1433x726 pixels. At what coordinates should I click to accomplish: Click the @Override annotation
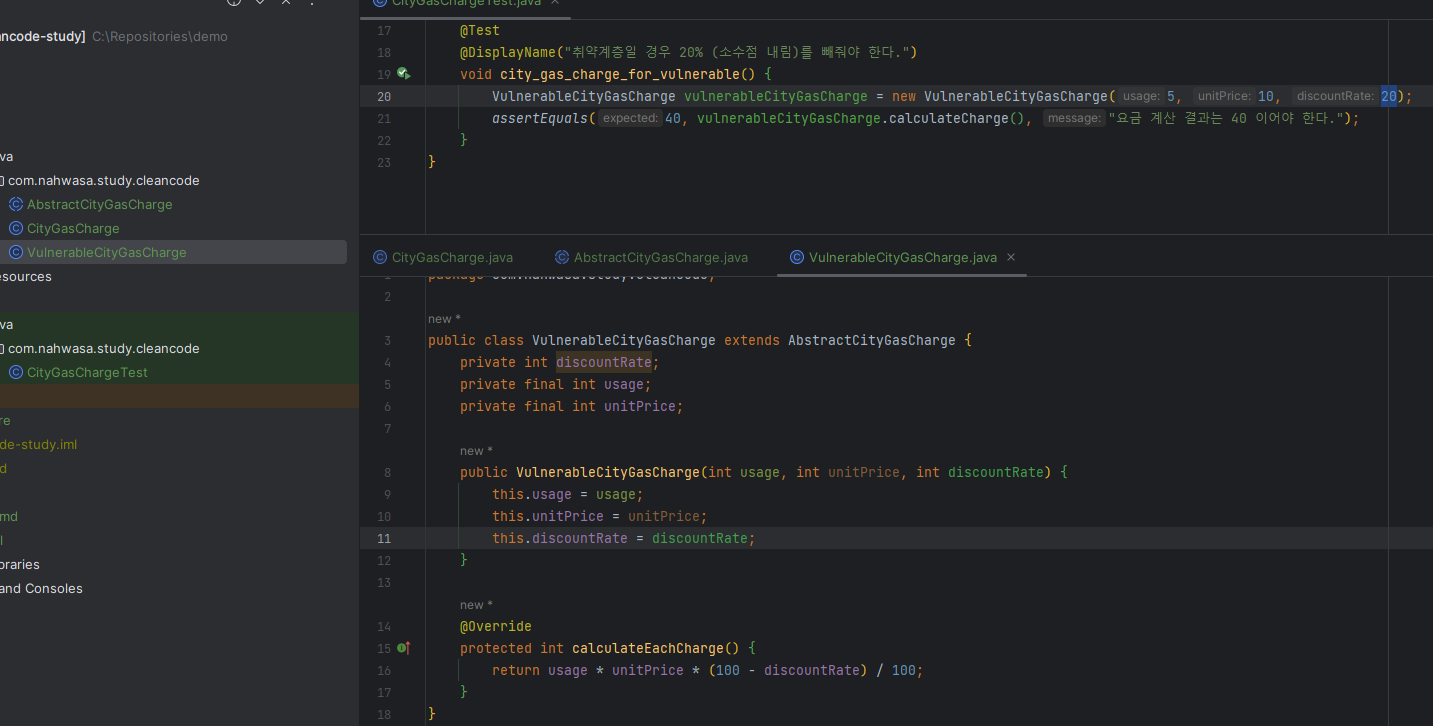[x=496, y=626]
